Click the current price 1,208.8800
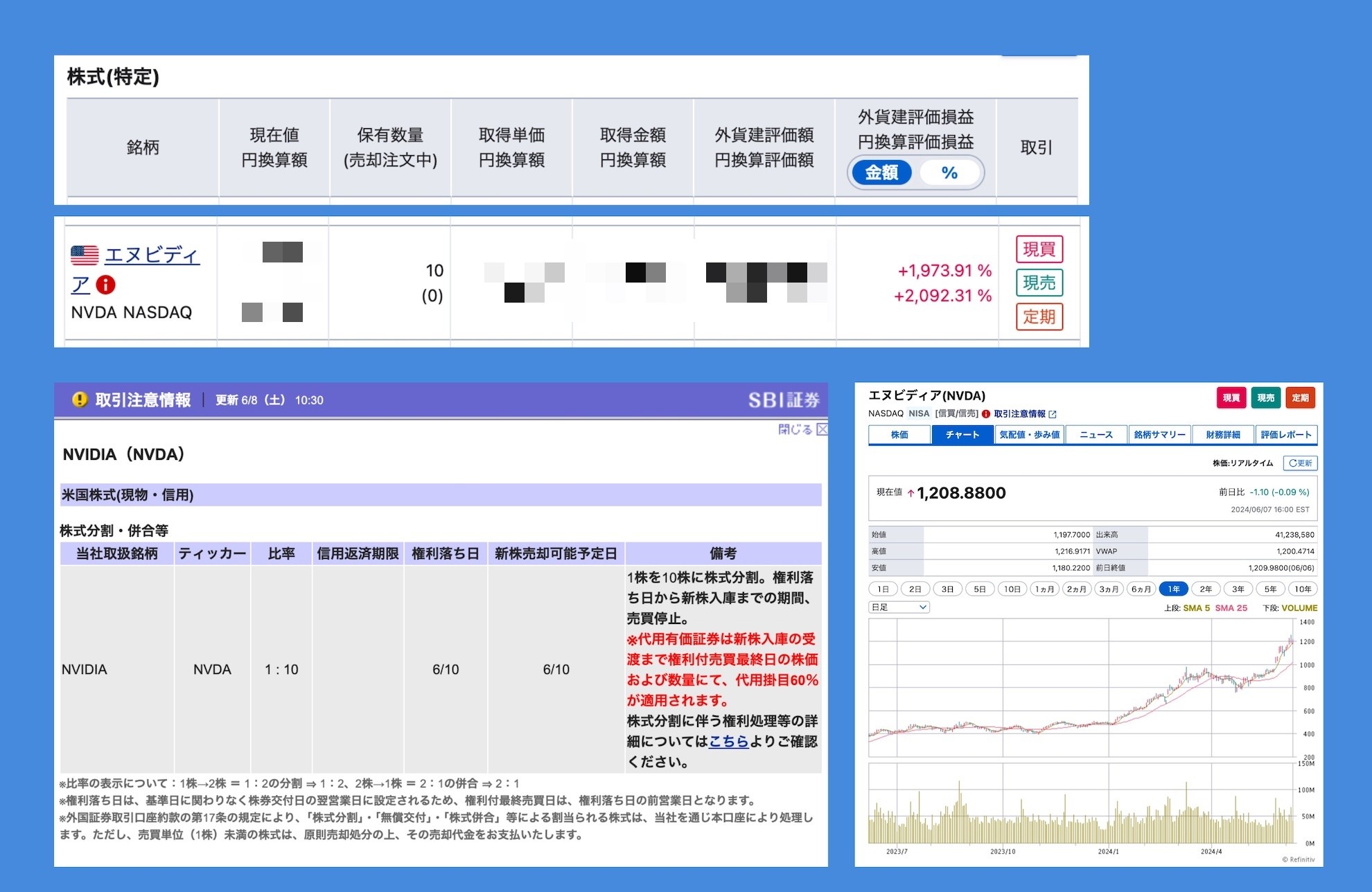The image size is (1372, 892). 961,493
